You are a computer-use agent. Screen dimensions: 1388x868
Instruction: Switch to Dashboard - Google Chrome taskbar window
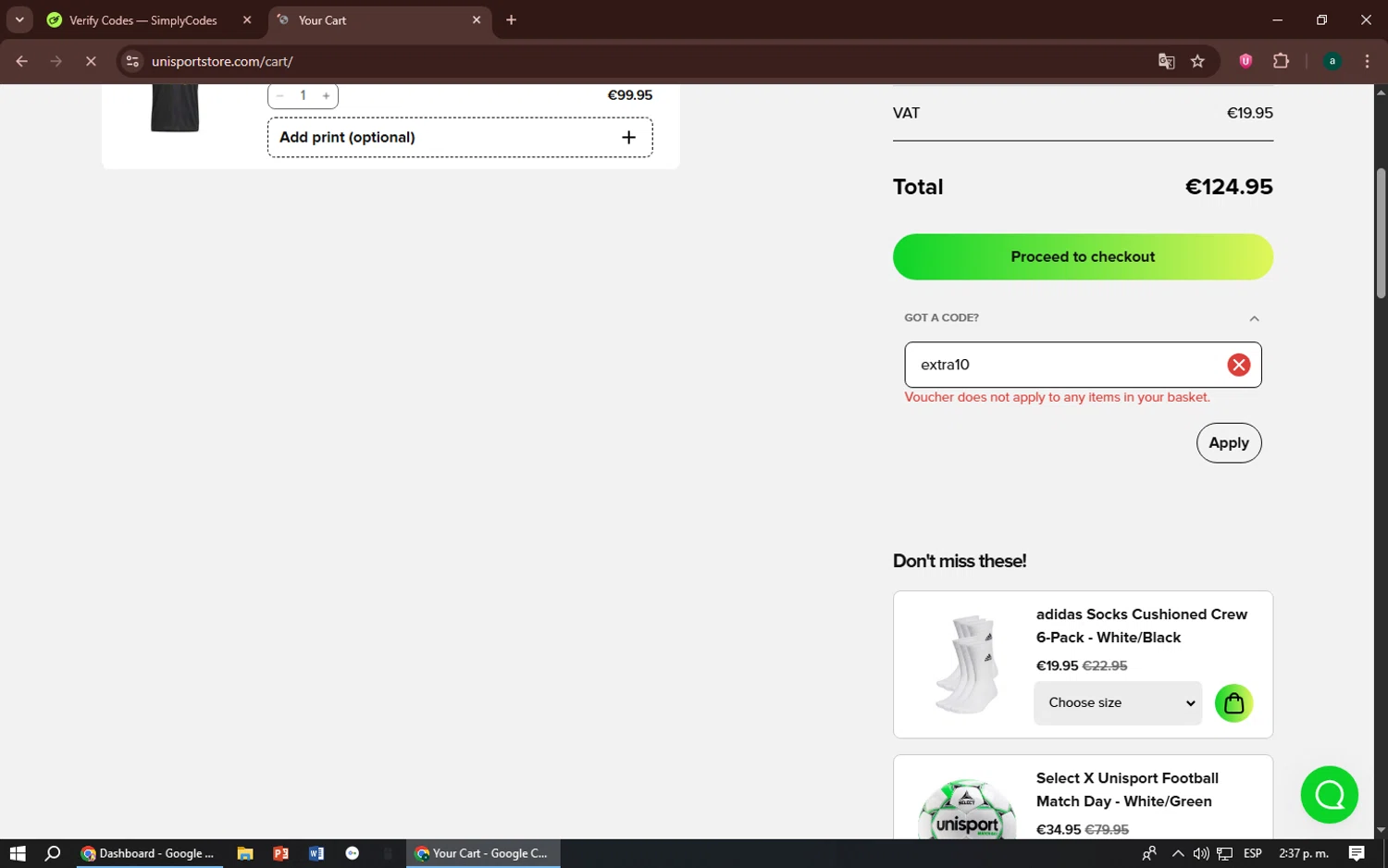tap(149, 853)
